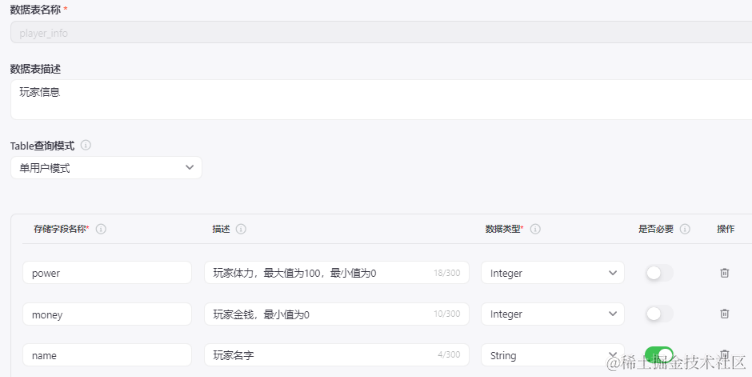The width and height of the screenshot is (752, 377).
Task: Click info icon beside 描述 header
Action: (x=241, y=229)
